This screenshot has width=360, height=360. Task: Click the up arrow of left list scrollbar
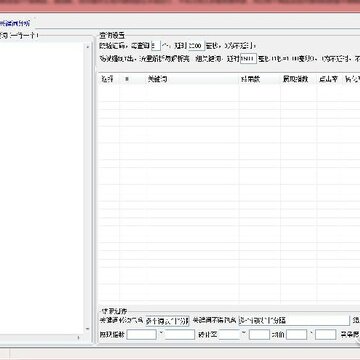pyautogui.click(x=88, y=47)
